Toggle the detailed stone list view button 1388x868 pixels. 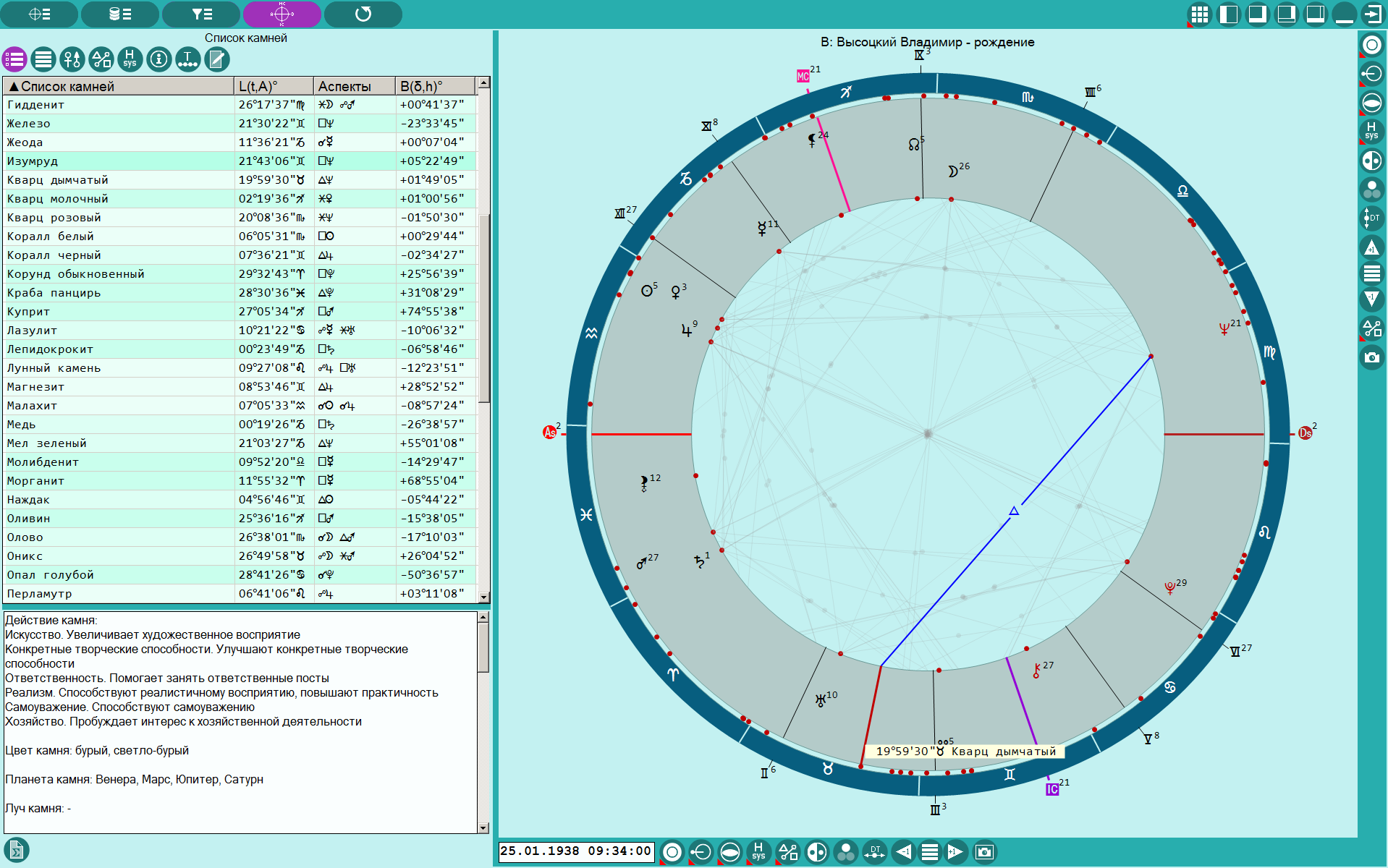[x=14, y=59]
